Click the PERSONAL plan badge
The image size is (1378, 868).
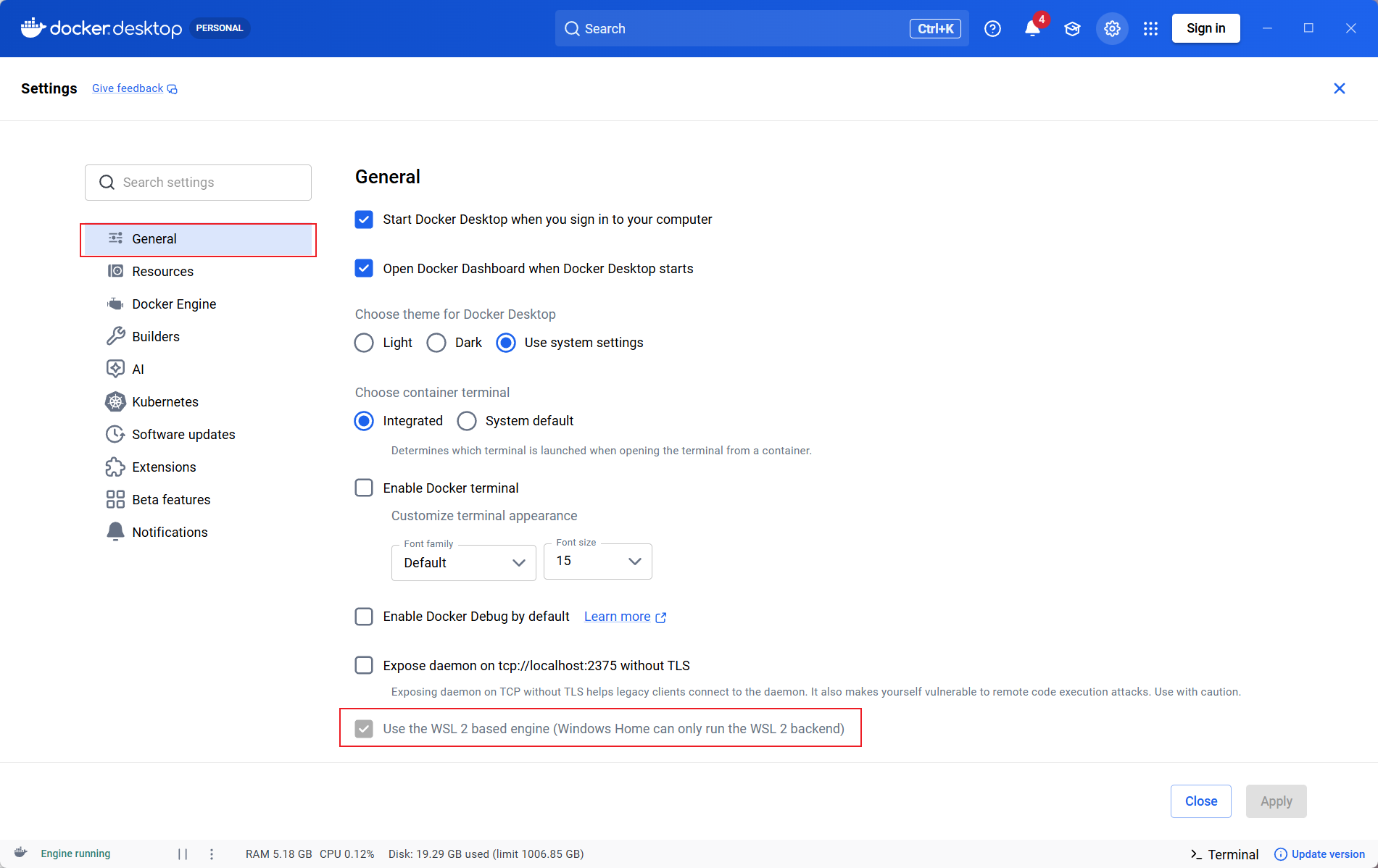[220, 28]
